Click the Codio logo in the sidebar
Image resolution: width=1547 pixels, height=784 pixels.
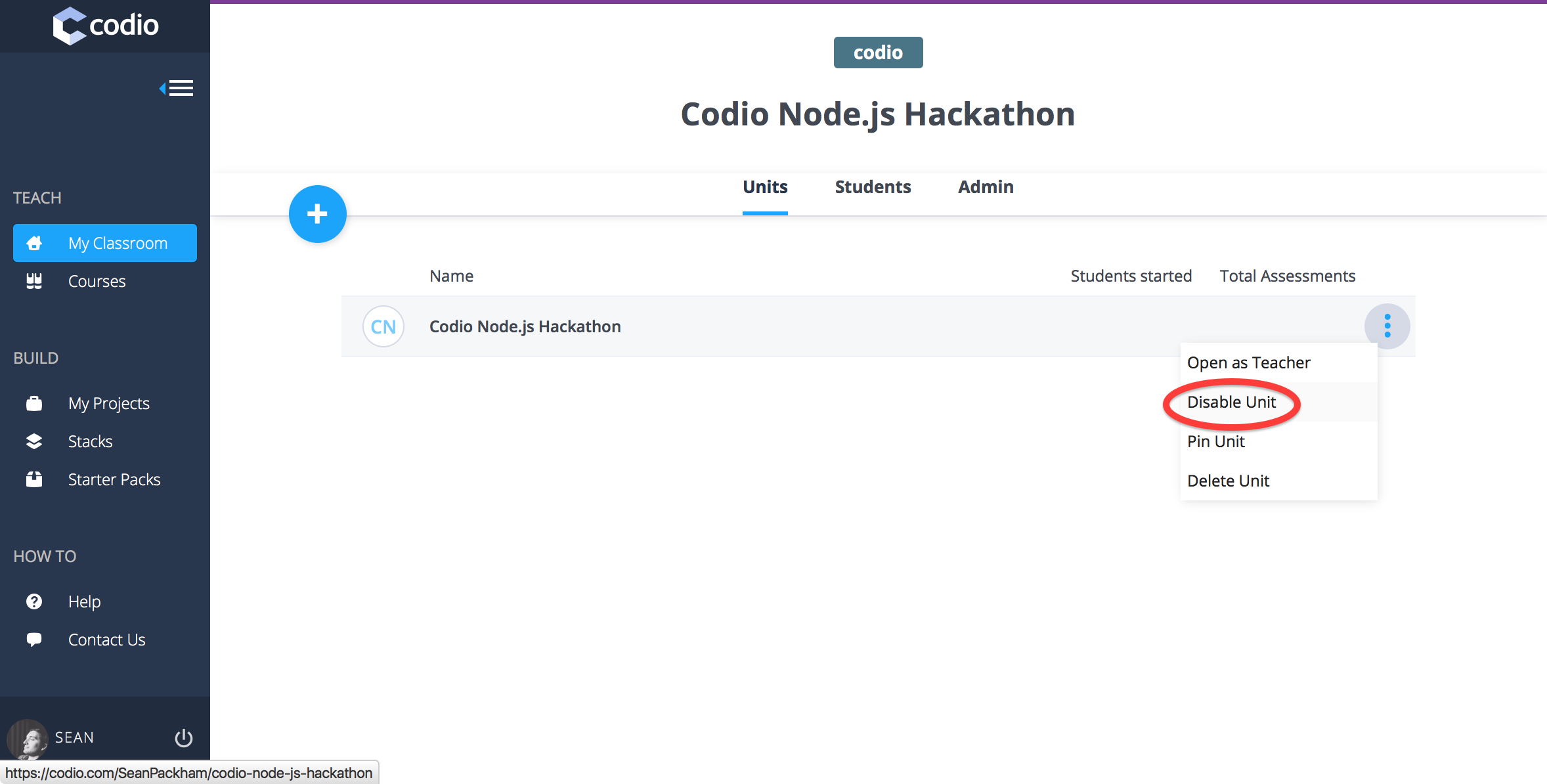106,26
